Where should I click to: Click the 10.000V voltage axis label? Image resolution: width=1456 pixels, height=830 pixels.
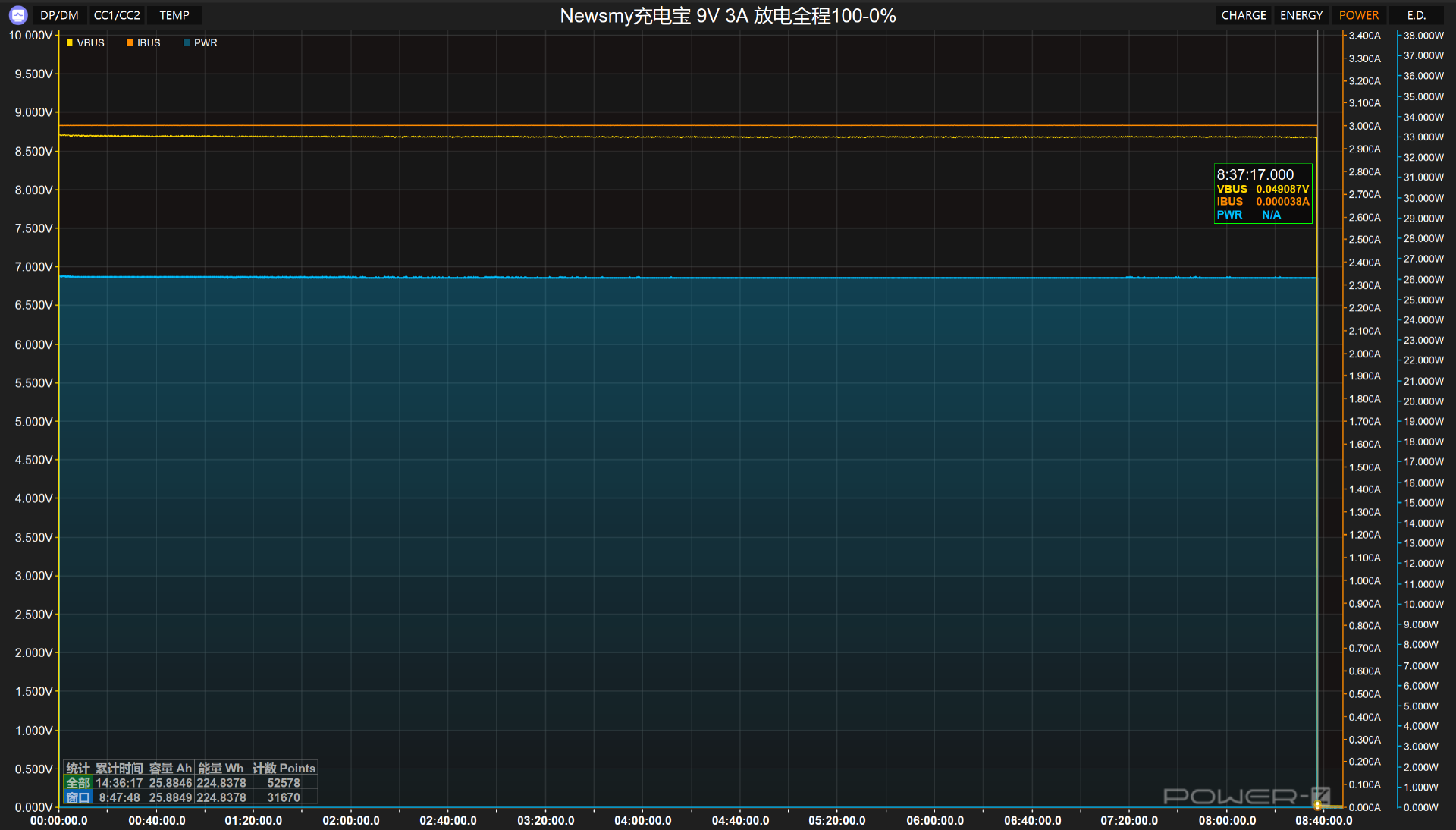point(30,36)
